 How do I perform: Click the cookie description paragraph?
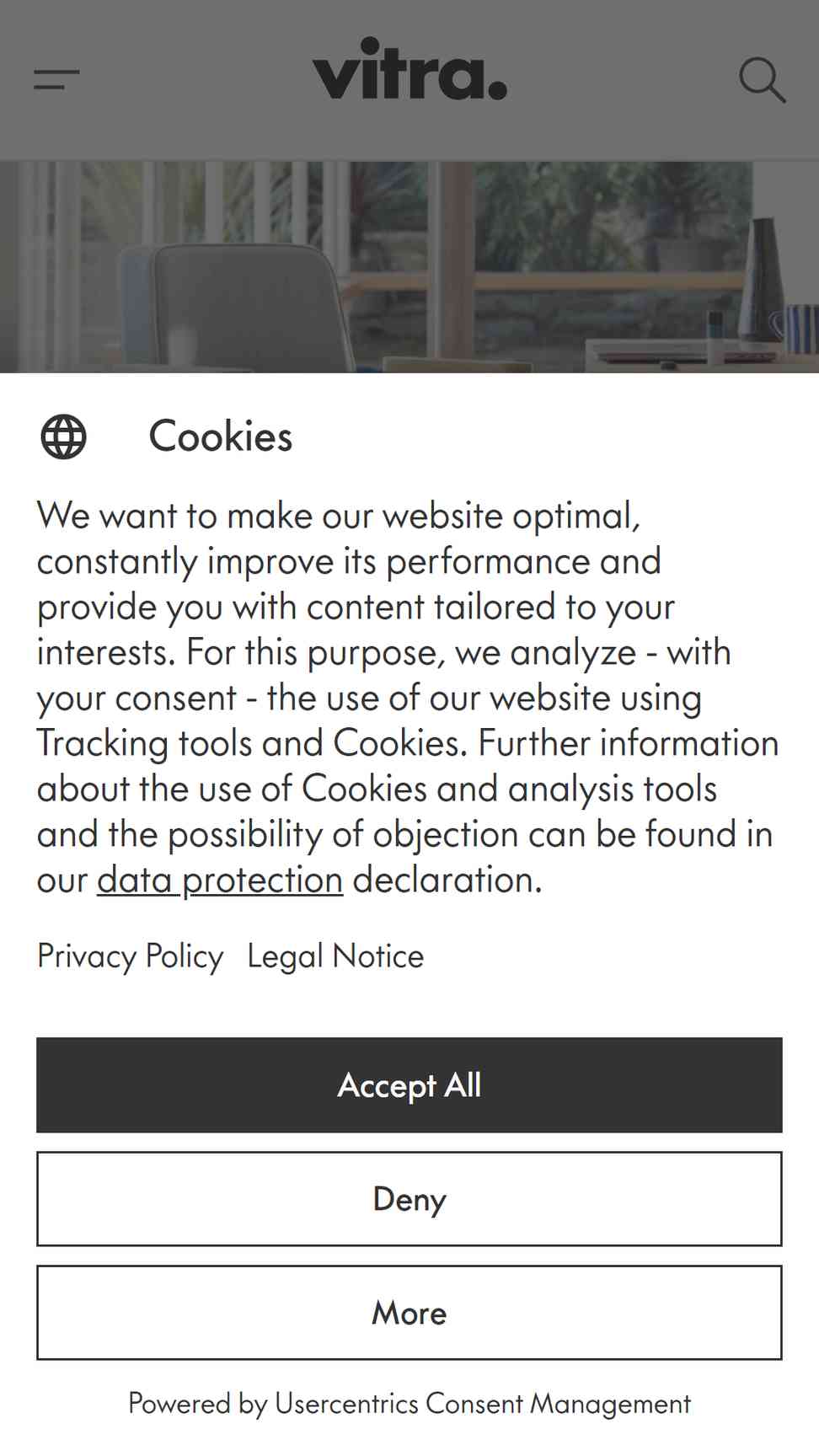pyautogui.click(x=409, y=698)
